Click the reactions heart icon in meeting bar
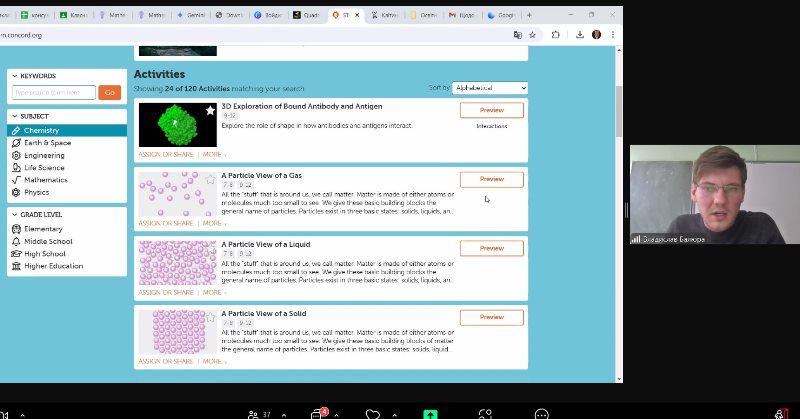 [x=373, y=414]
